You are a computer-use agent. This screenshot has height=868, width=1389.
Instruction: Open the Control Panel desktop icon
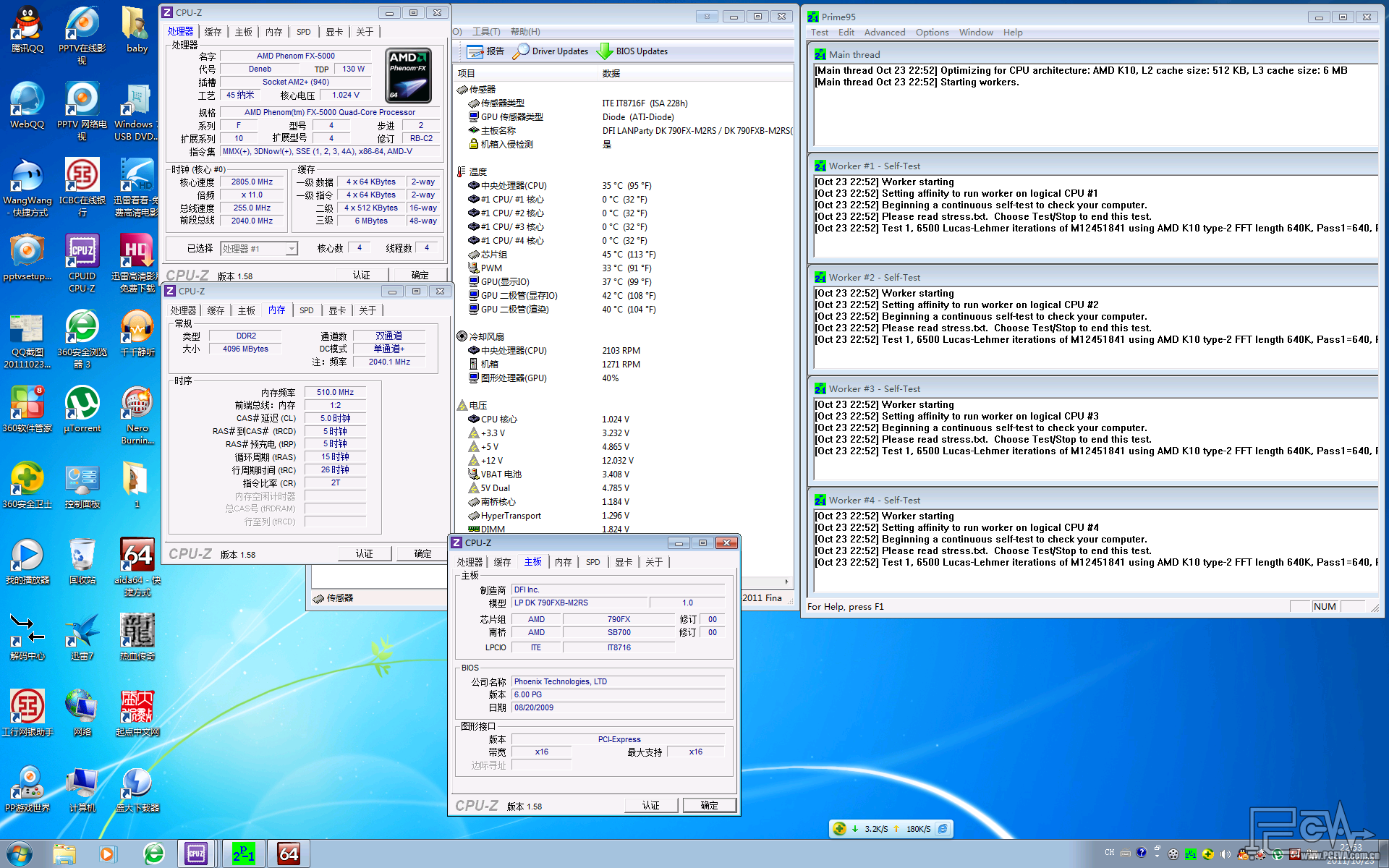coord(82,486)
